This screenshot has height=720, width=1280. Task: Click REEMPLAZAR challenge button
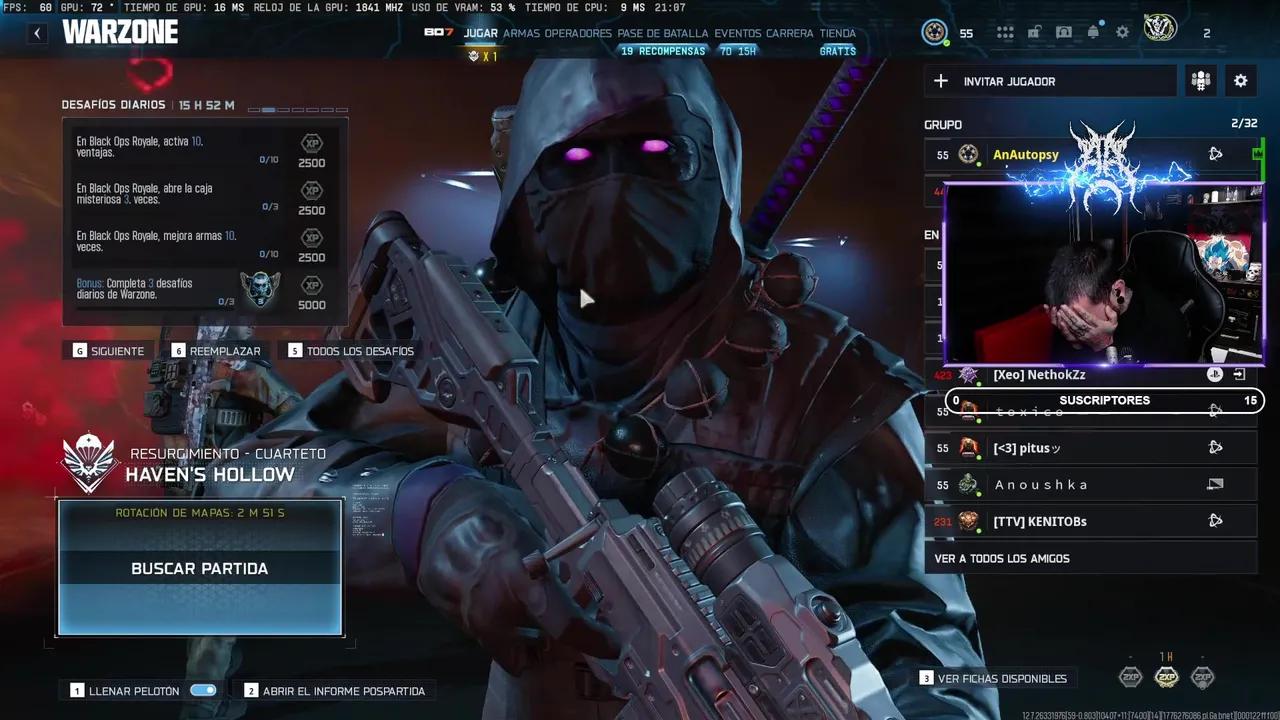[216, 351]
